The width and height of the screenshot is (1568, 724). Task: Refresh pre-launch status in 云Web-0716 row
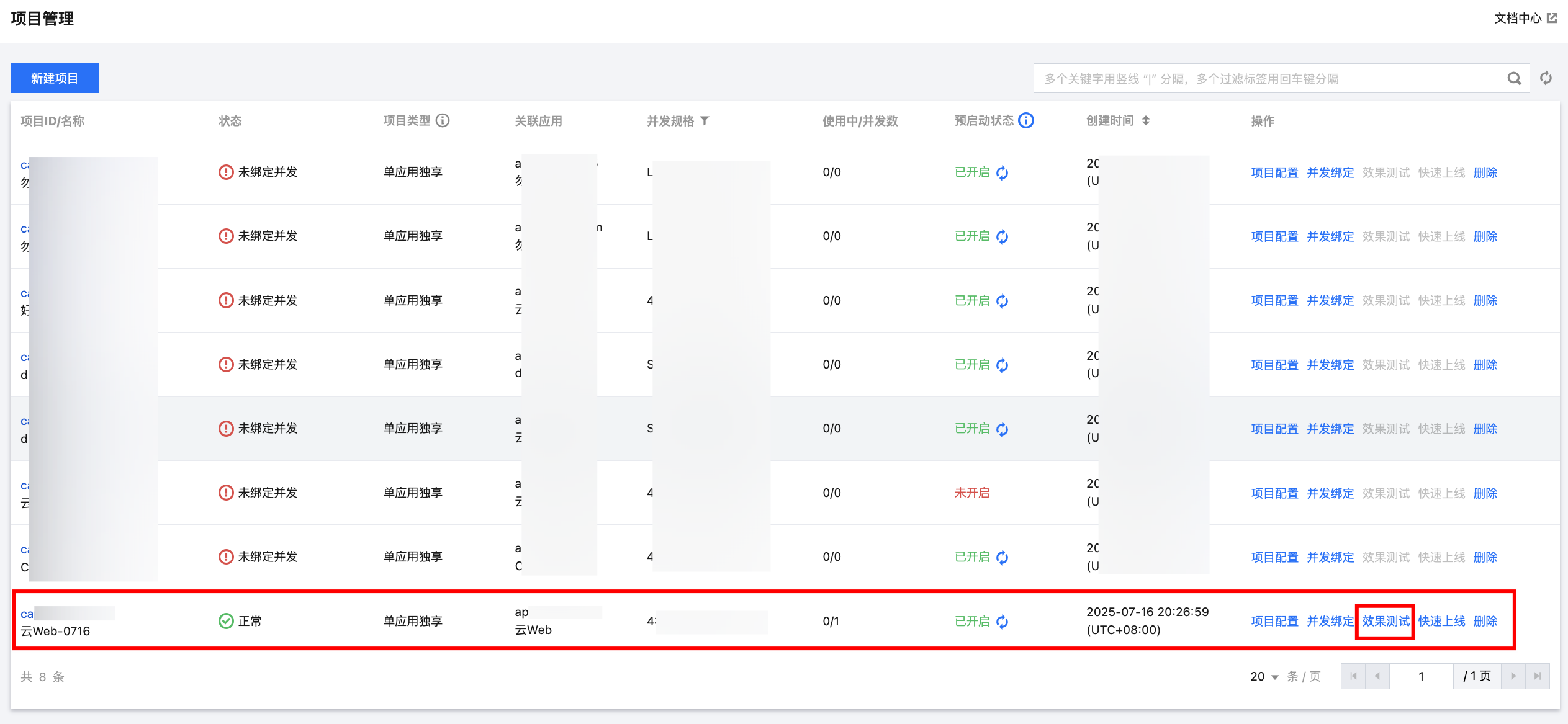[1003, 622]
